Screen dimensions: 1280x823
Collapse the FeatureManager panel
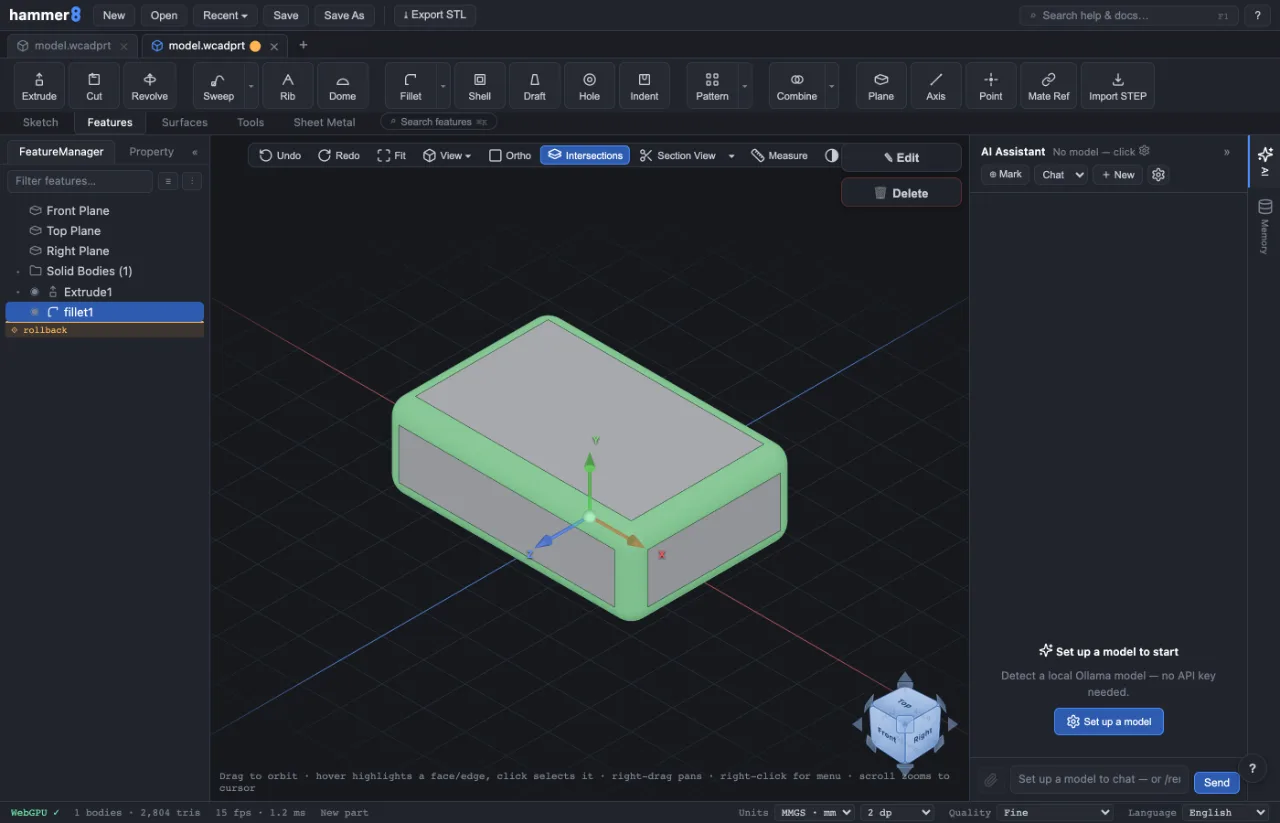point(194,152)
